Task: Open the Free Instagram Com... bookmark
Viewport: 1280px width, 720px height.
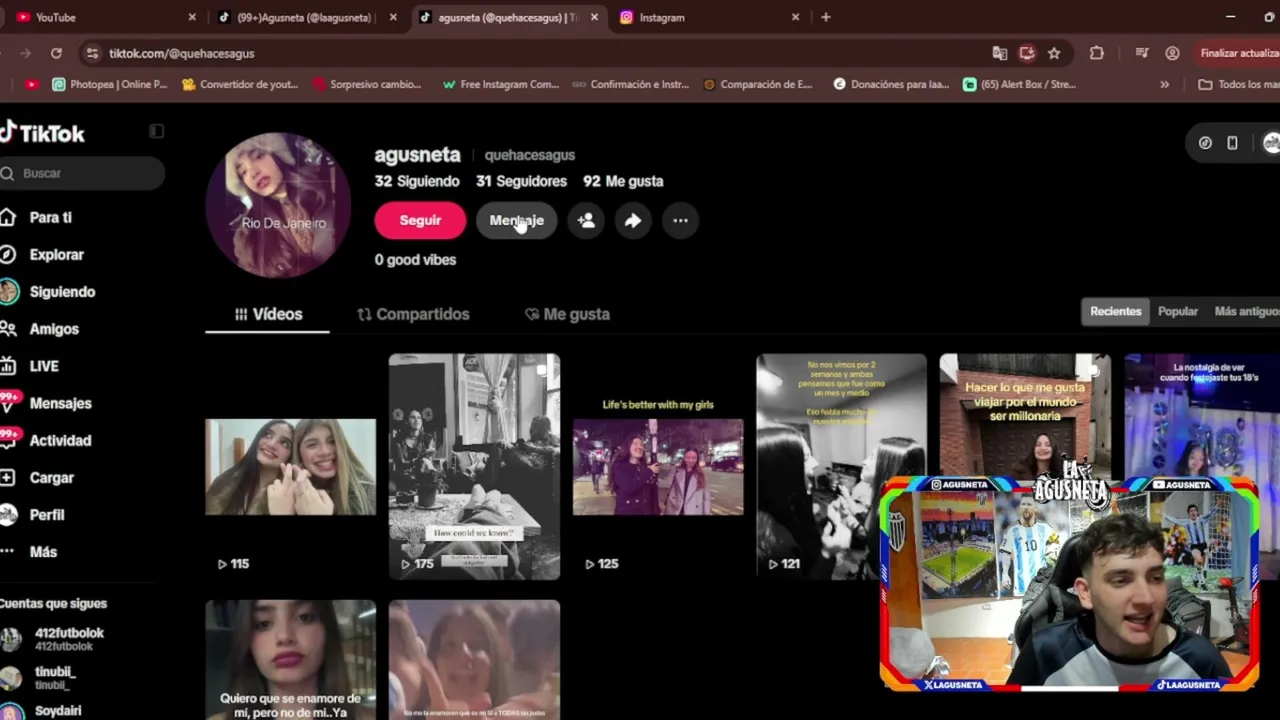Action: [x=500, y=85]
